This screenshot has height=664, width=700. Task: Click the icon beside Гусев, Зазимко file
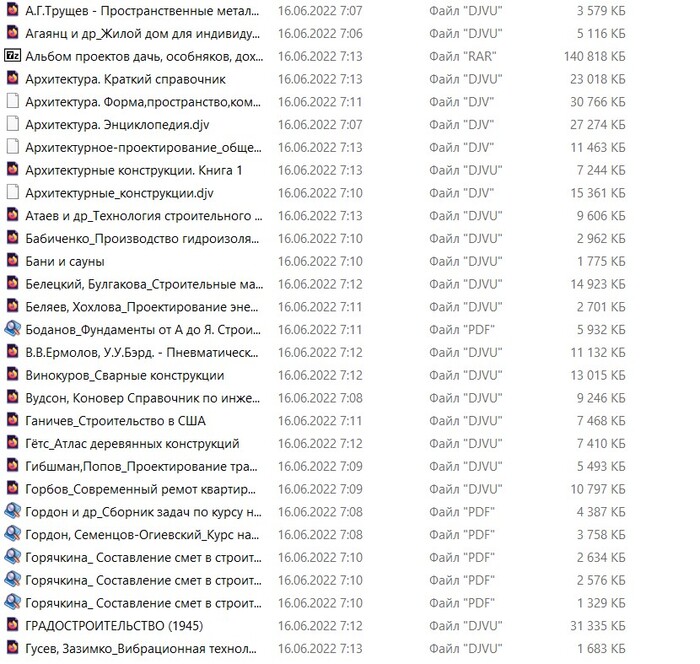coord(12,647)
